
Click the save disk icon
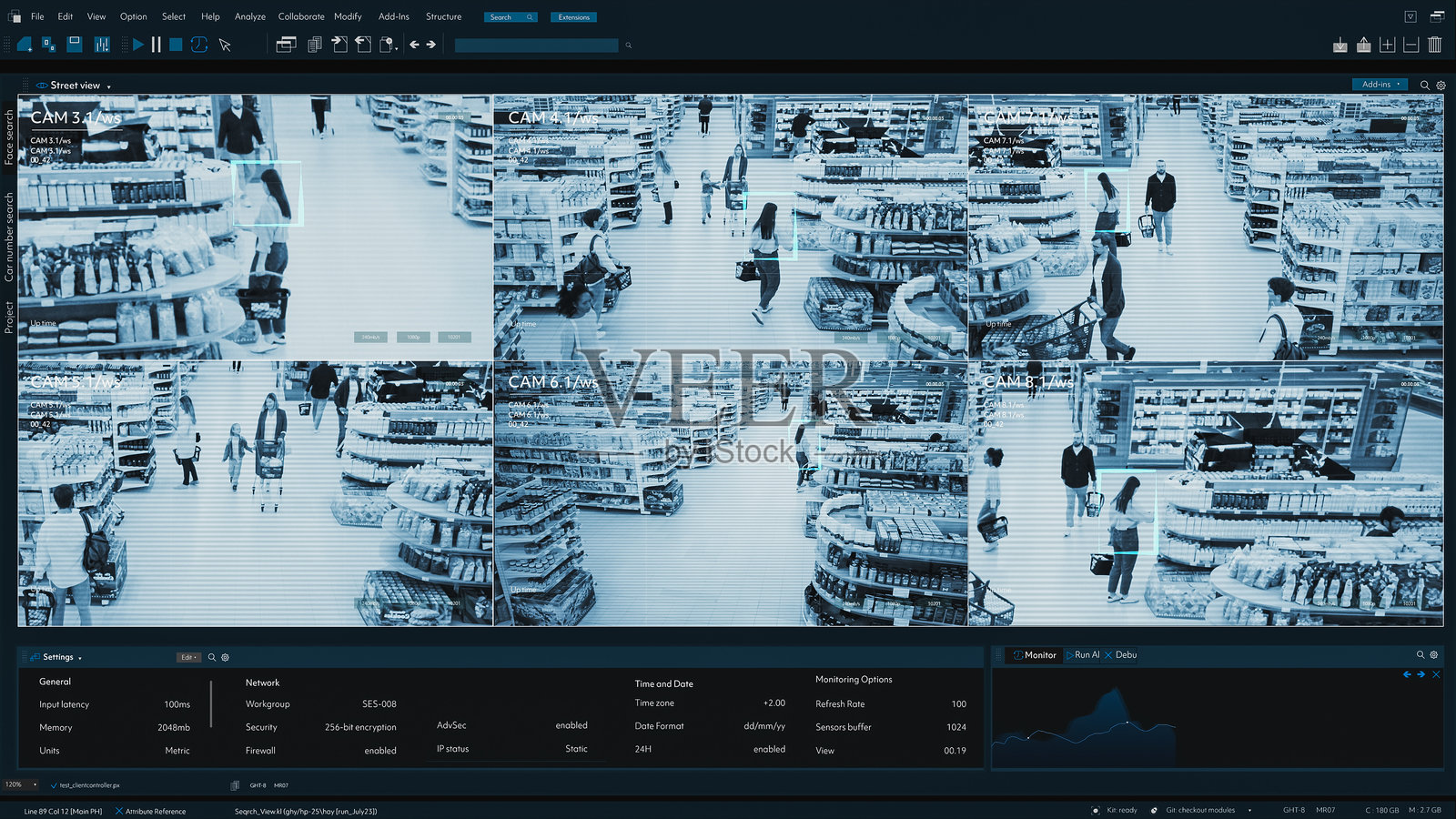pos(75,44)
